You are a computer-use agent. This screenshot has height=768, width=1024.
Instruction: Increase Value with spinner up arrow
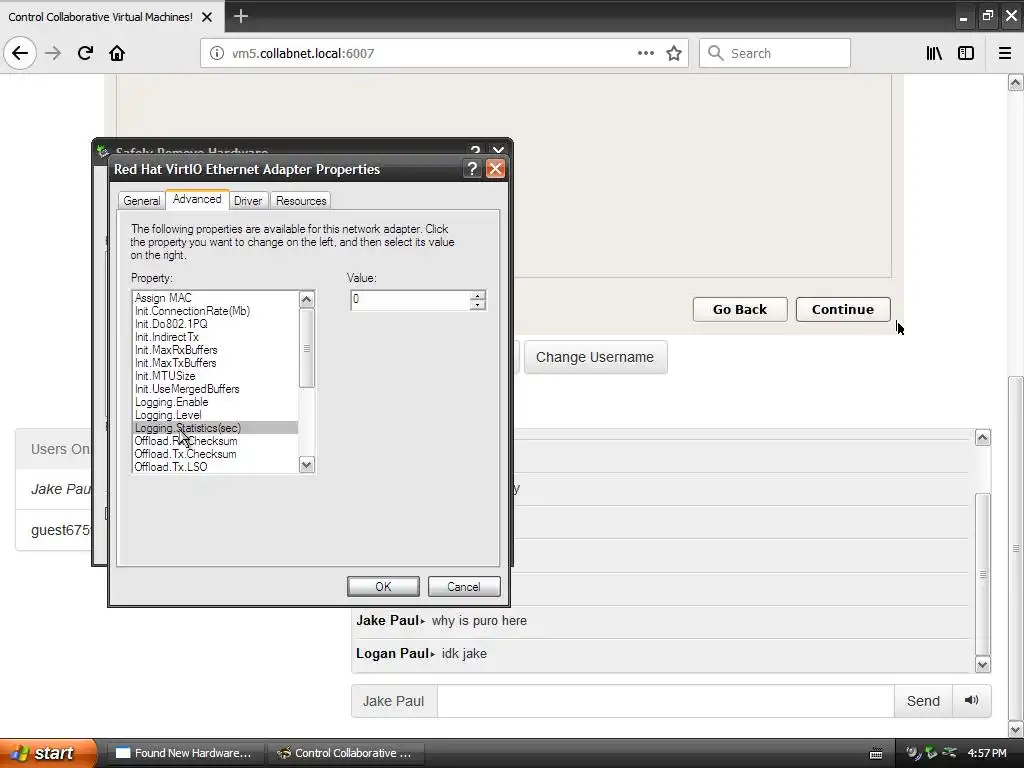pos(478,295)
